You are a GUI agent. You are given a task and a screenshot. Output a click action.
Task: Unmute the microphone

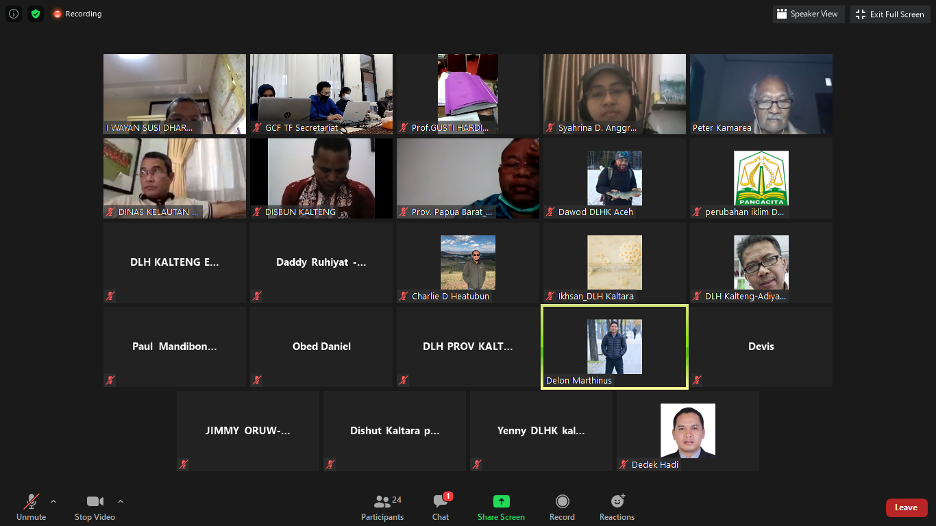point(31,501)
